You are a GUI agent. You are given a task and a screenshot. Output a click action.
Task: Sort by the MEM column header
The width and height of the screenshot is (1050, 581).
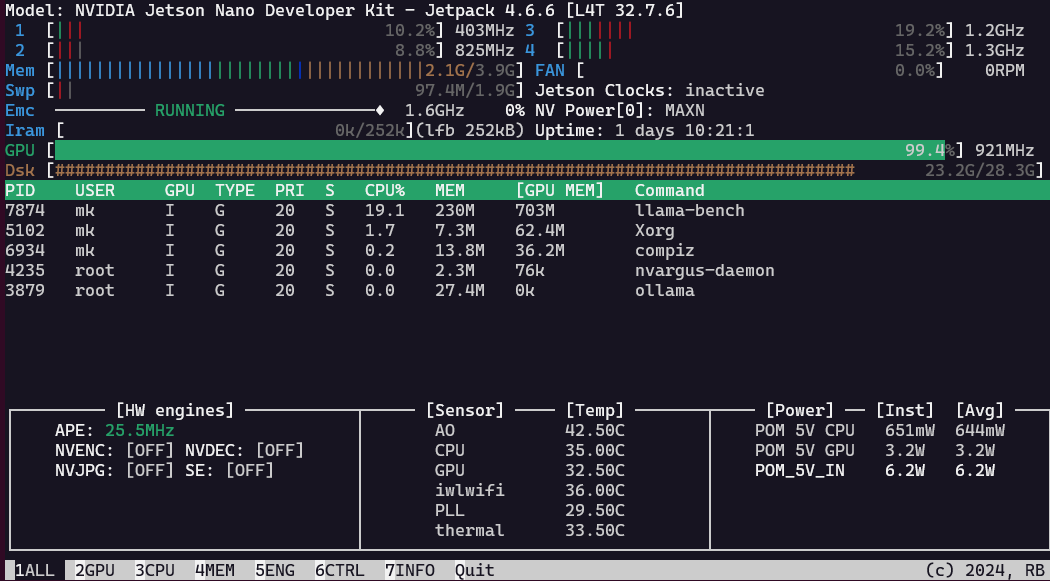point(450,190)
